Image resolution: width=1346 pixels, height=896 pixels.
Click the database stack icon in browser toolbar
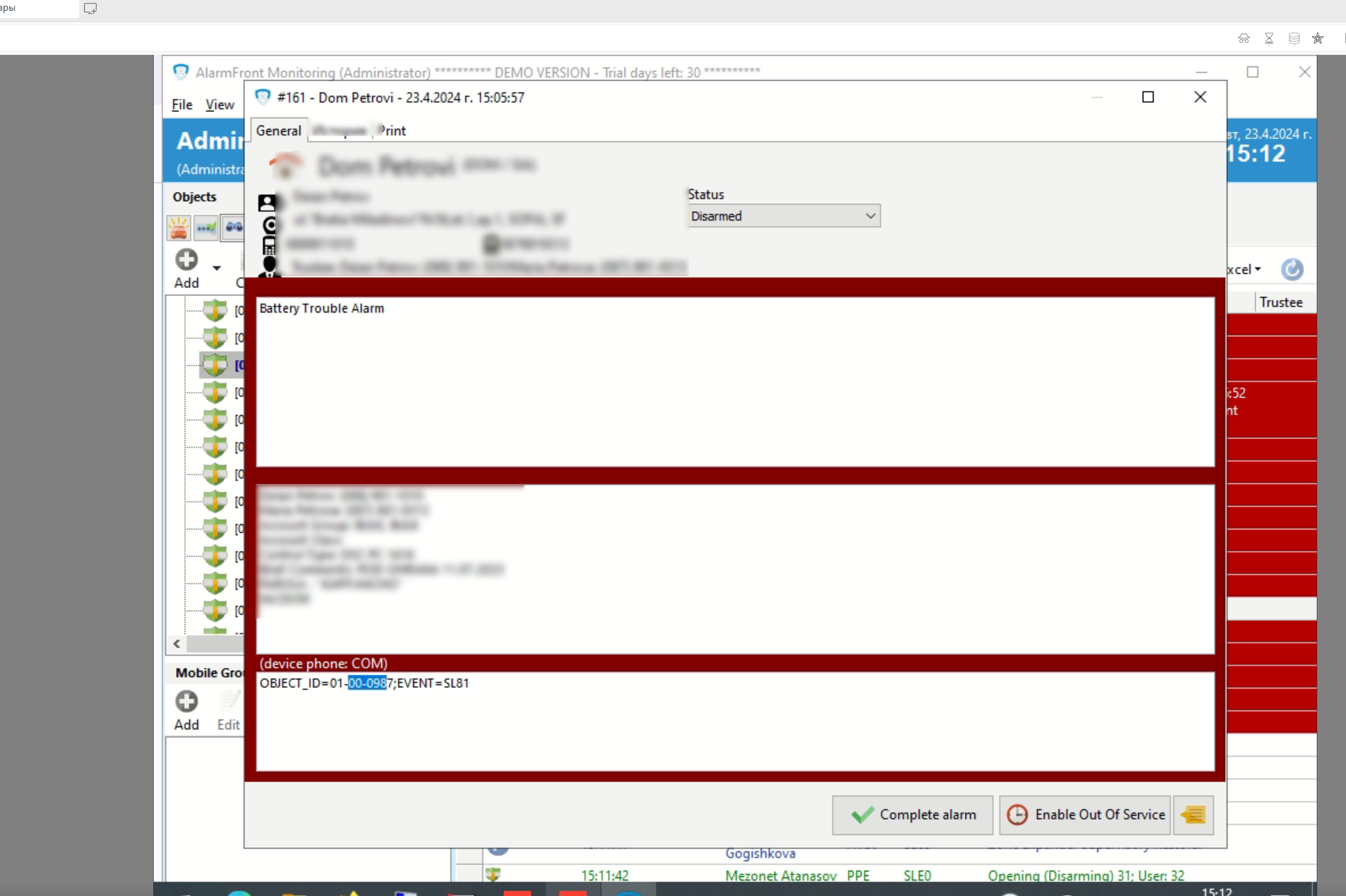(x=1294, y=38)
